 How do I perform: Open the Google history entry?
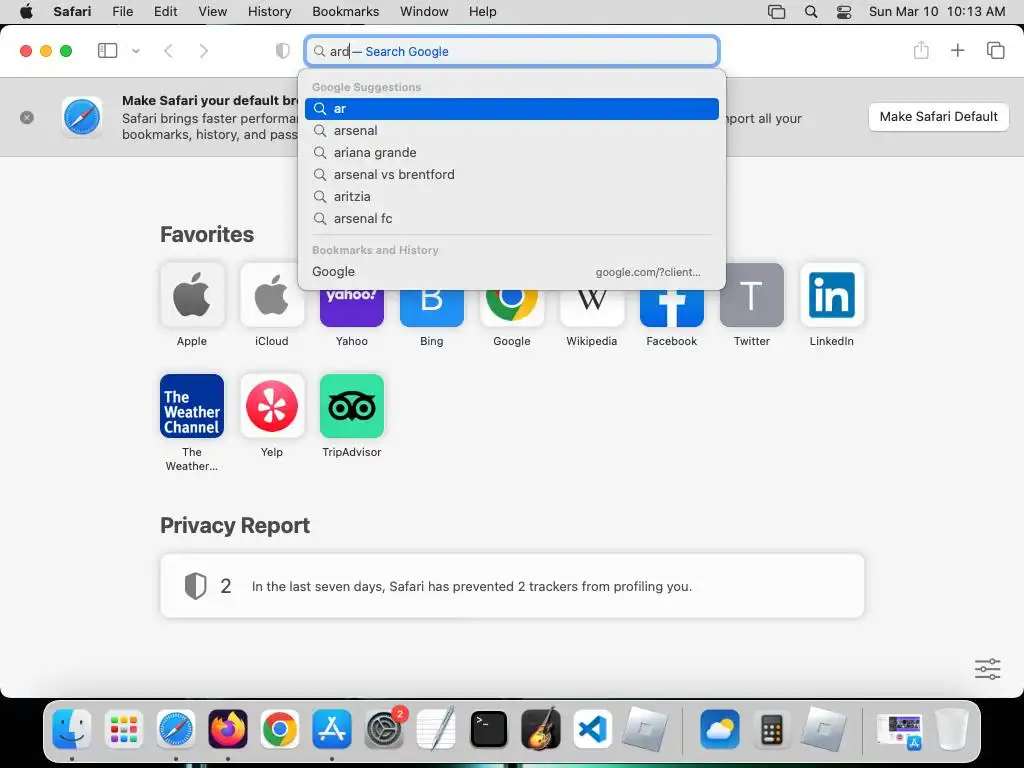pos(512,272)
